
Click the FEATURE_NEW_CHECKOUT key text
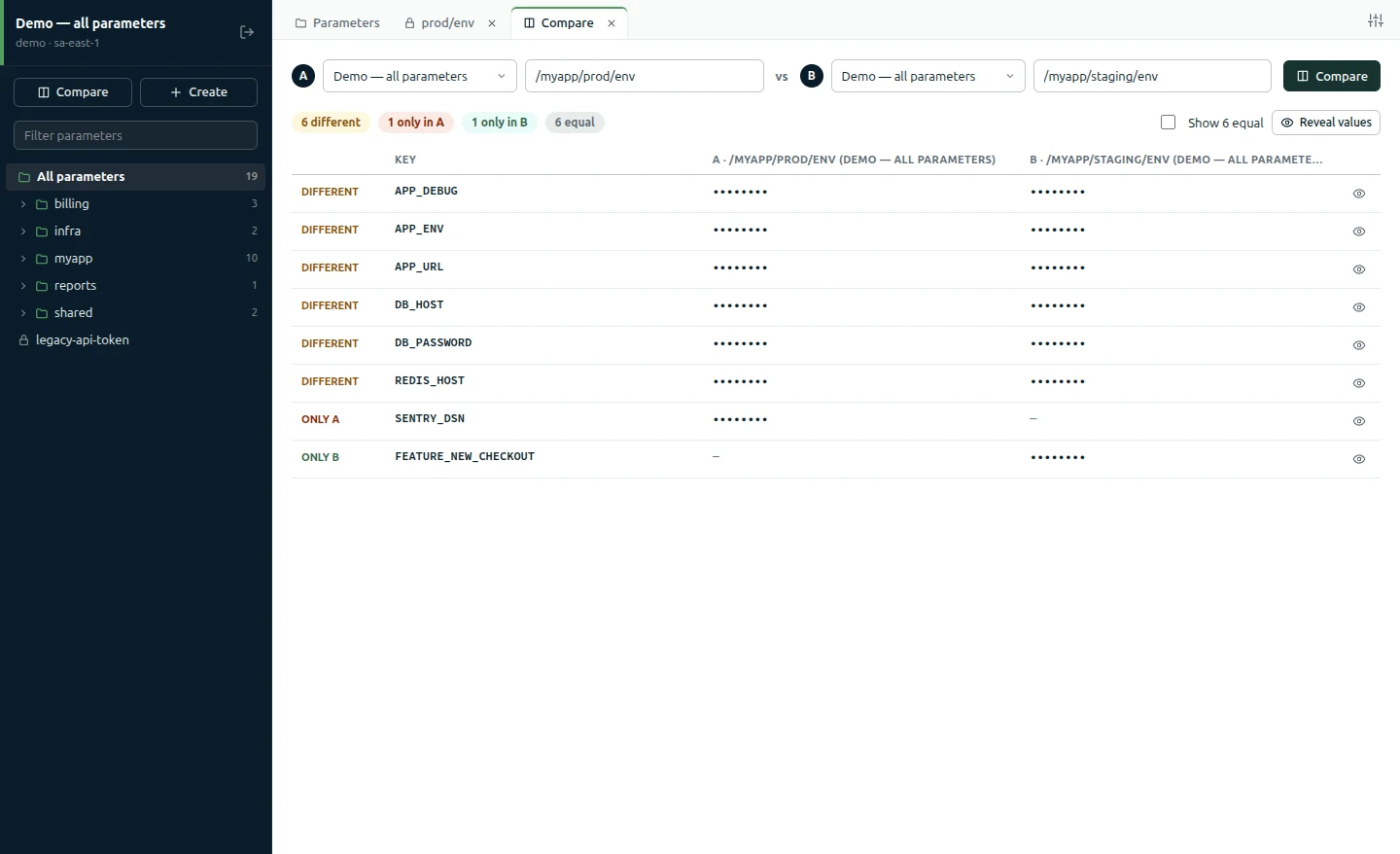465,457
